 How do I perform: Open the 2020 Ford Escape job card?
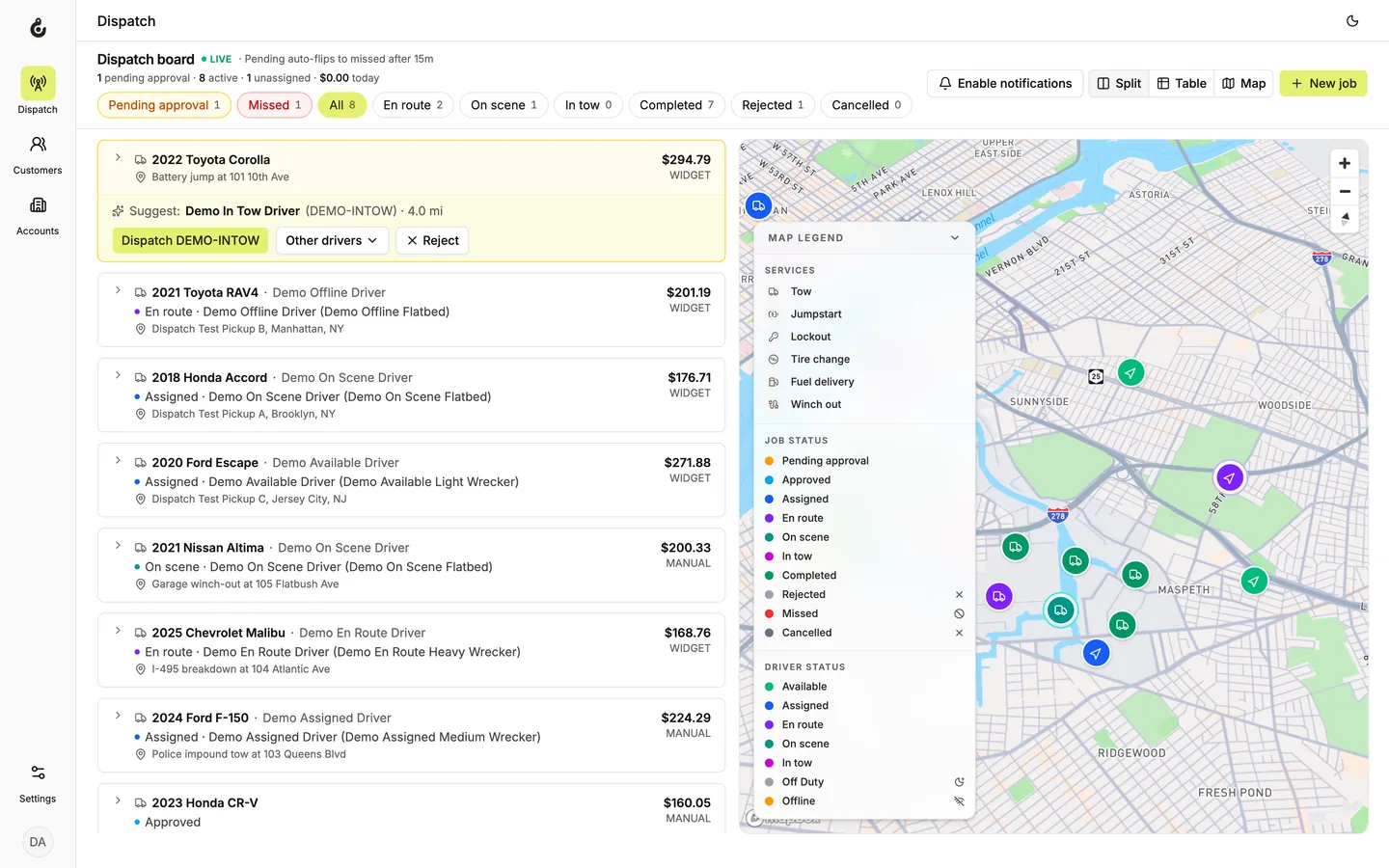(x=411, y=480)
